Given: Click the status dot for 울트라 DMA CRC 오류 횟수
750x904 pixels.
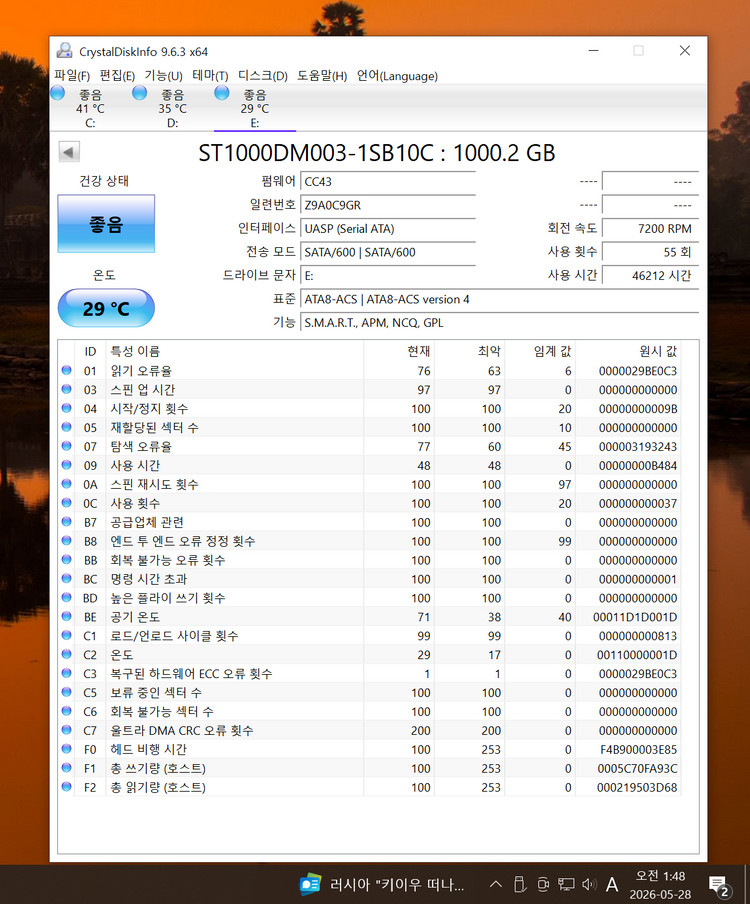Looking at the screenshot, I should (66, 730).
